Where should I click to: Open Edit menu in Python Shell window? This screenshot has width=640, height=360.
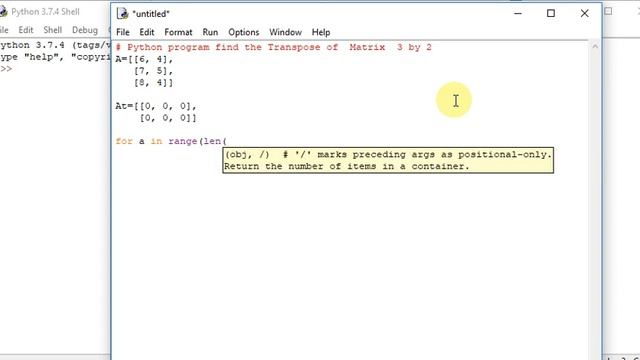click(25, 30)
